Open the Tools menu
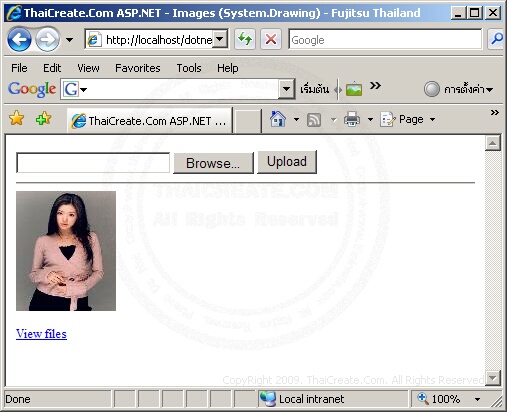The height and width of the screenshot is (412, 507). 189,68
